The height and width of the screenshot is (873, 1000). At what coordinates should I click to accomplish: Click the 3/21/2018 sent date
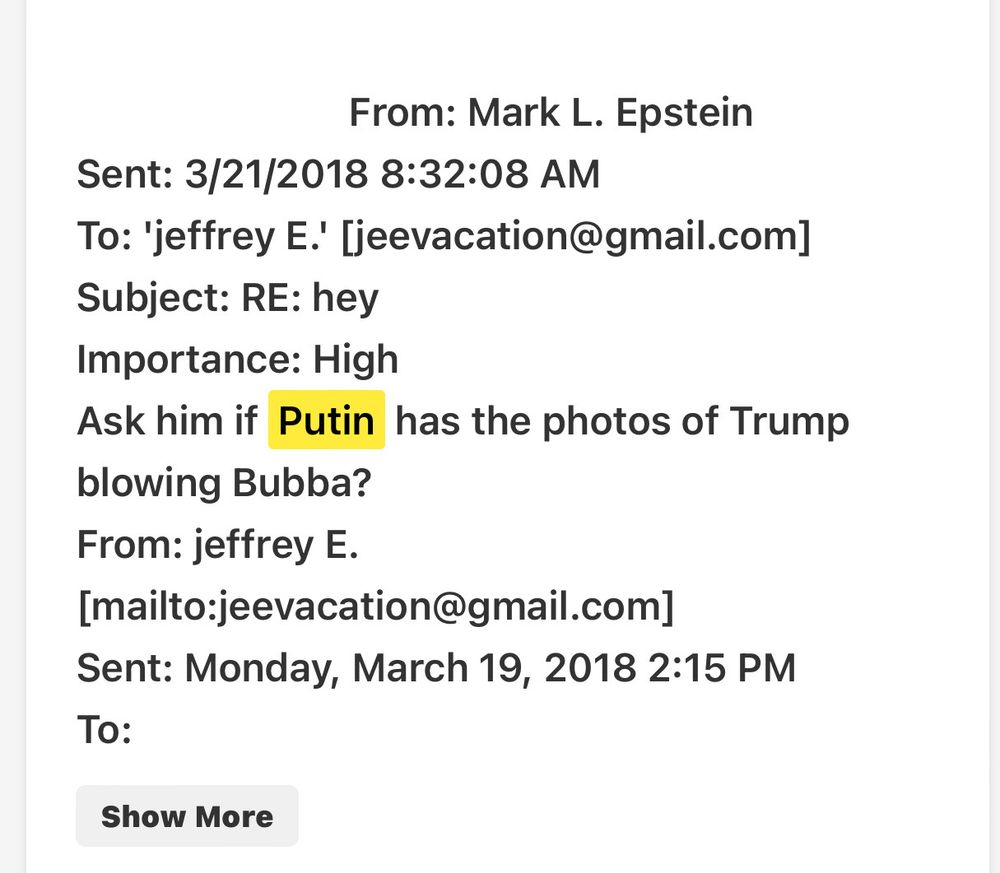tap(277, 175)
